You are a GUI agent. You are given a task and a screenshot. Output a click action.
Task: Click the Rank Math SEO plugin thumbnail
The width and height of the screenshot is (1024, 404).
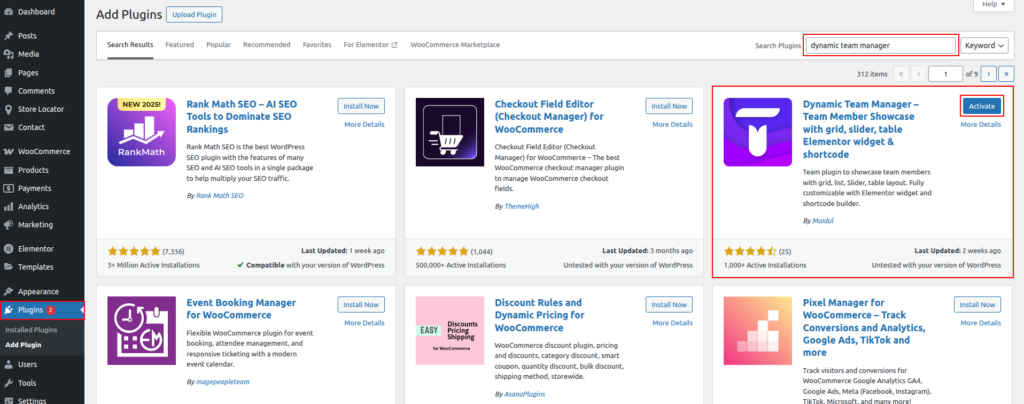141,138
